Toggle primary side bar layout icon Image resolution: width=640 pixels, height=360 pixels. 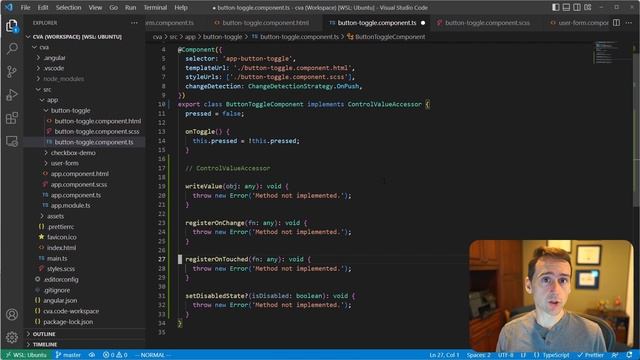[x=556, y=7]
